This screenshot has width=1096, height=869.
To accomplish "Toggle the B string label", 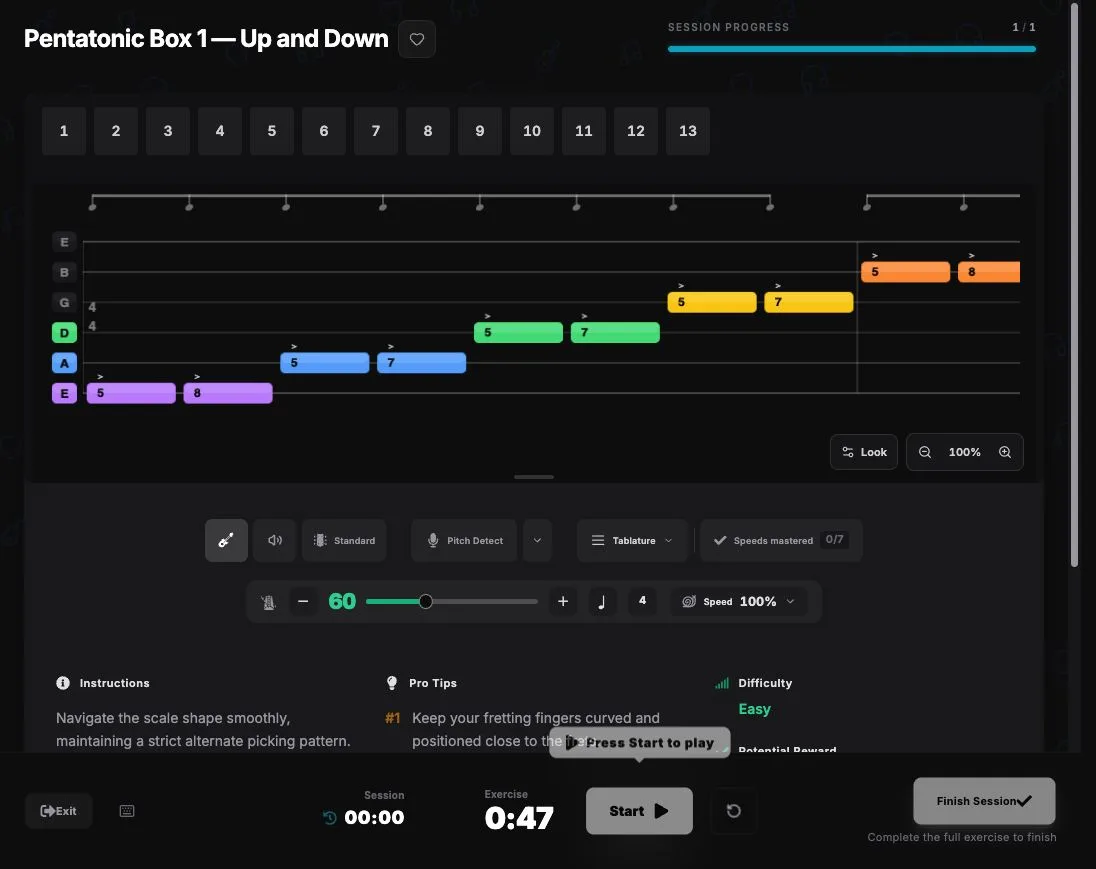I will coord(64,272).
